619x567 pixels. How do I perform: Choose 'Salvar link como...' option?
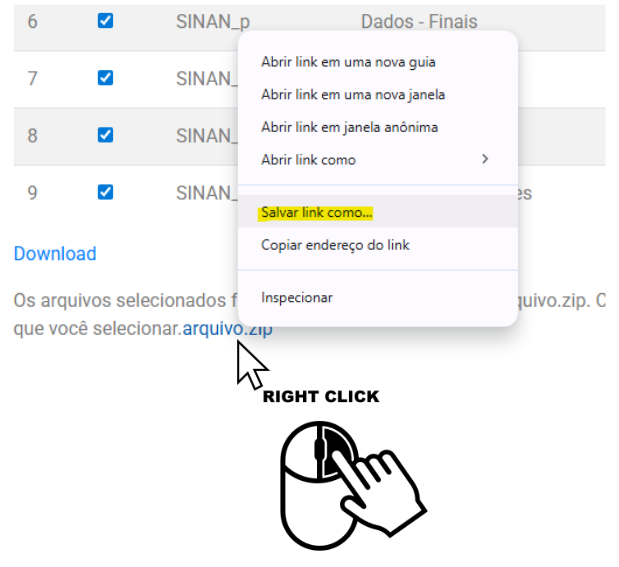(378, 212)
